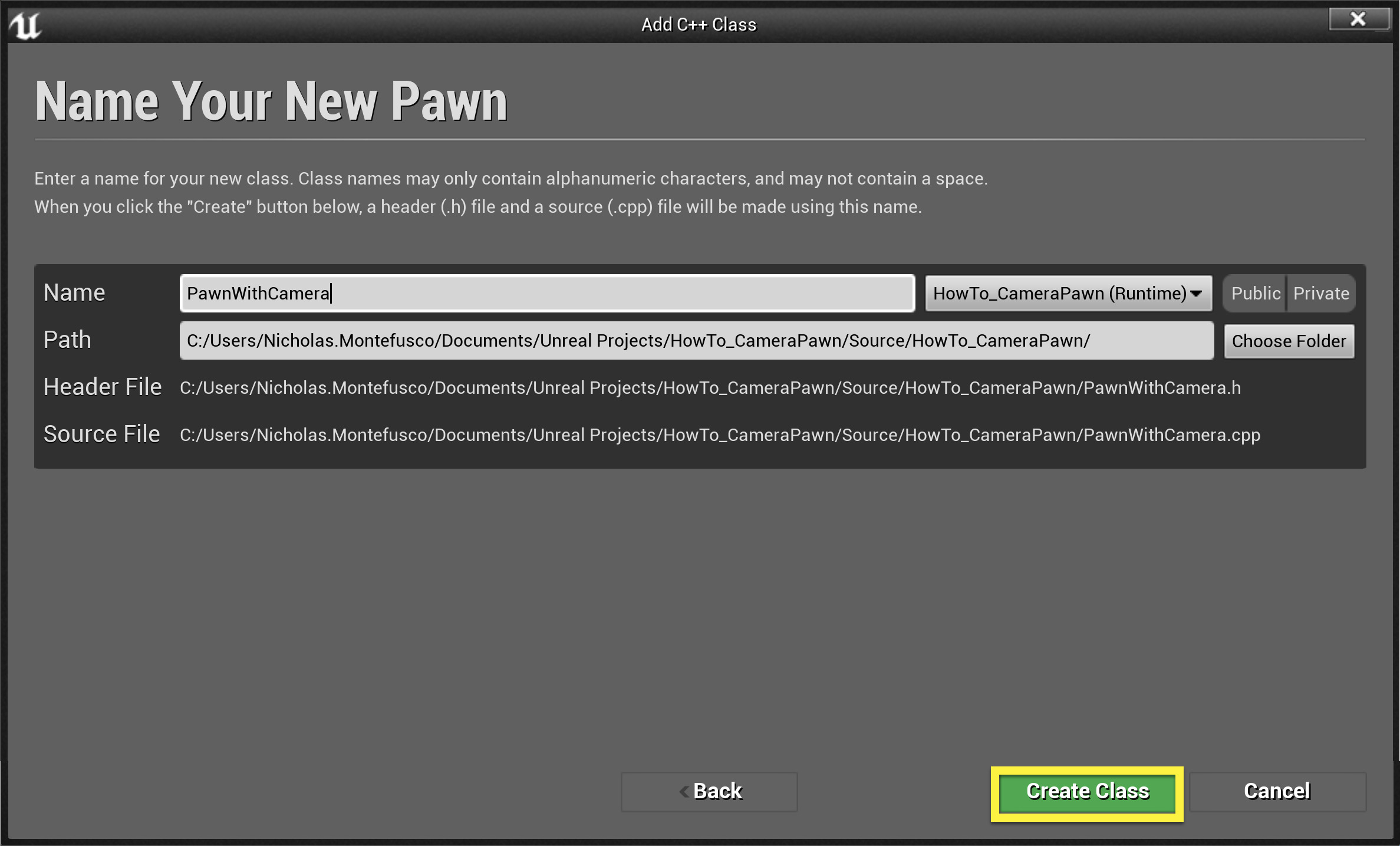Viewport: 1400px width, 846px height.
Task: Click the Header File label
Action: click(102, 387)
